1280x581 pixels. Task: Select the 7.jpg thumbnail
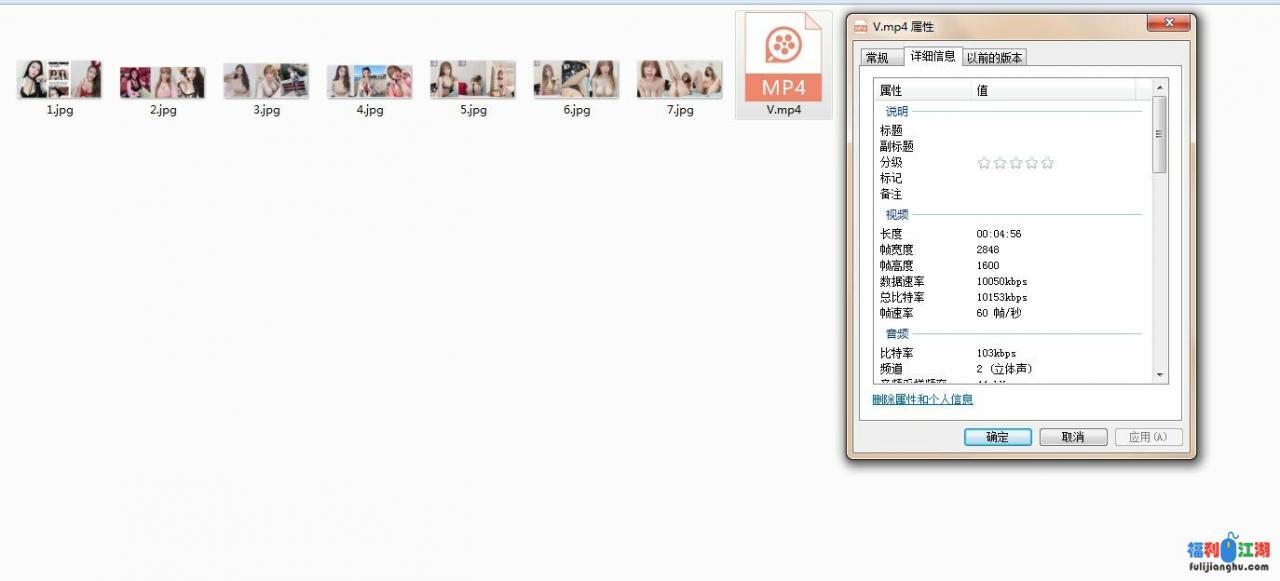tap(679, 78)
